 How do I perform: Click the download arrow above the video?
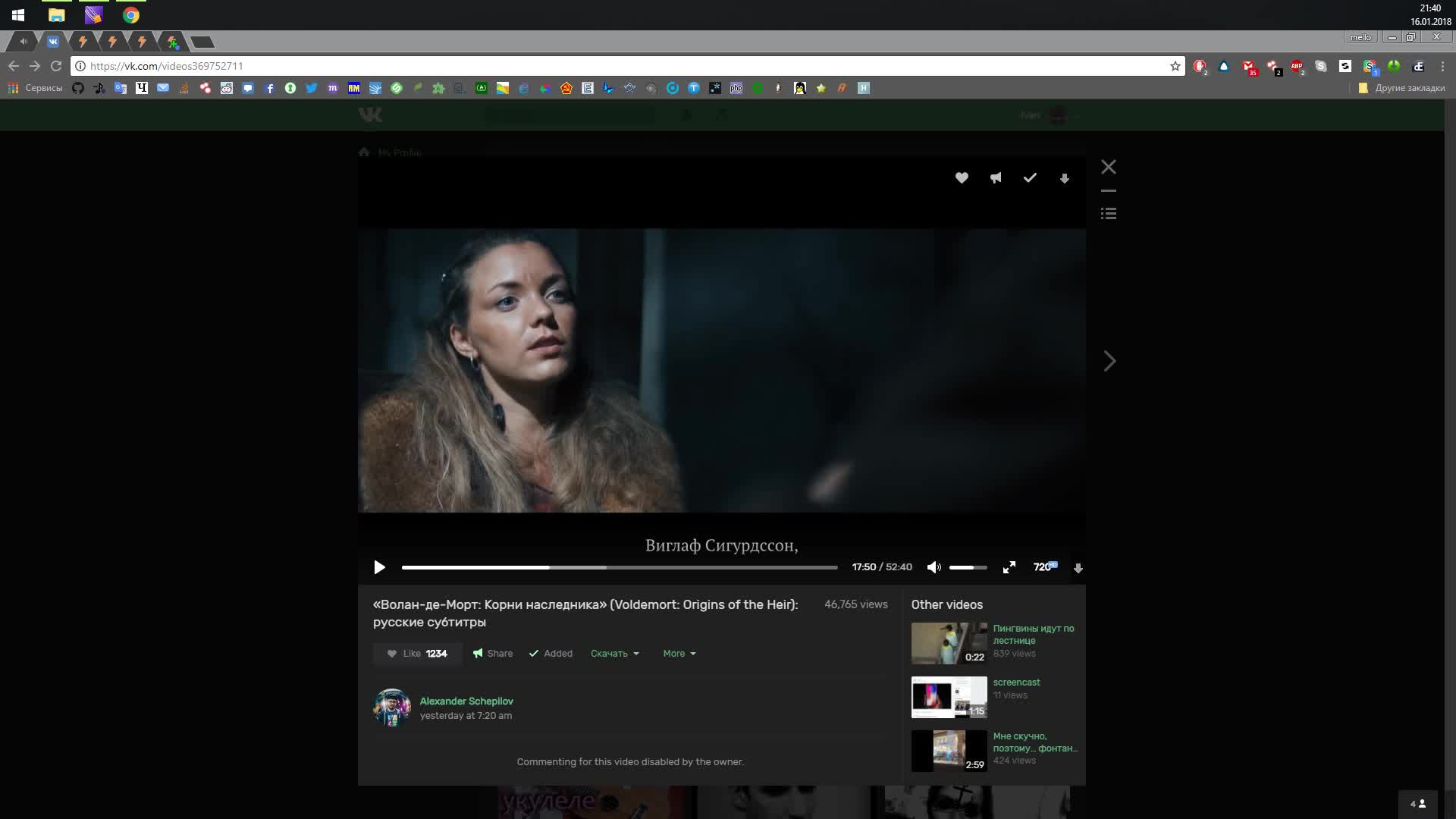click(1064, 178)
